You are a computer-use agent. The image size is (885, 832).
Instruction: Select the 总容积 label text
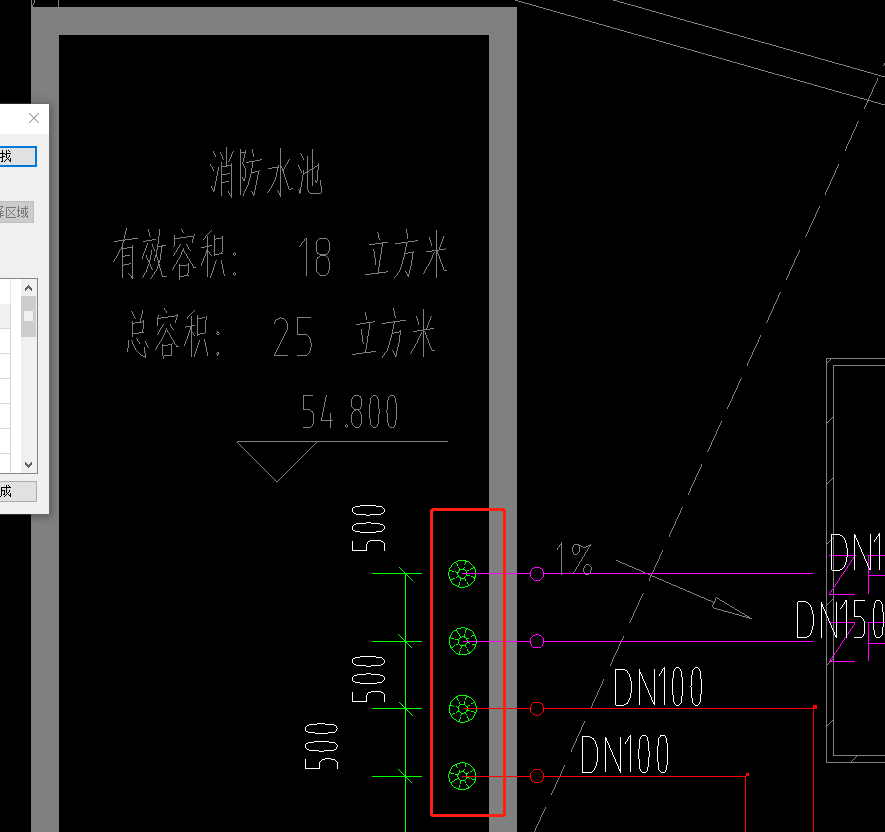click(174, 333)
